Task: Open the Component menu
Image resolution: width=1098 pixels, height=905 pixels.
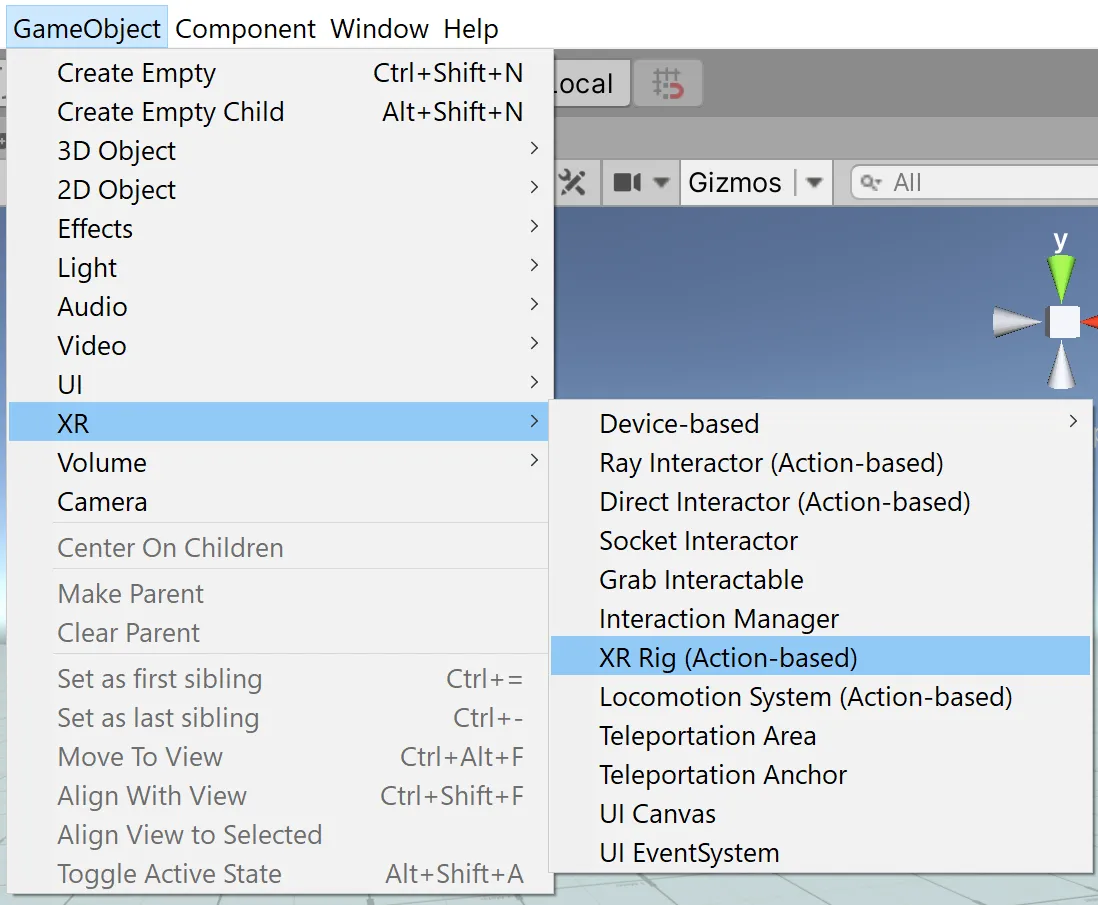Action: (245, 29)
